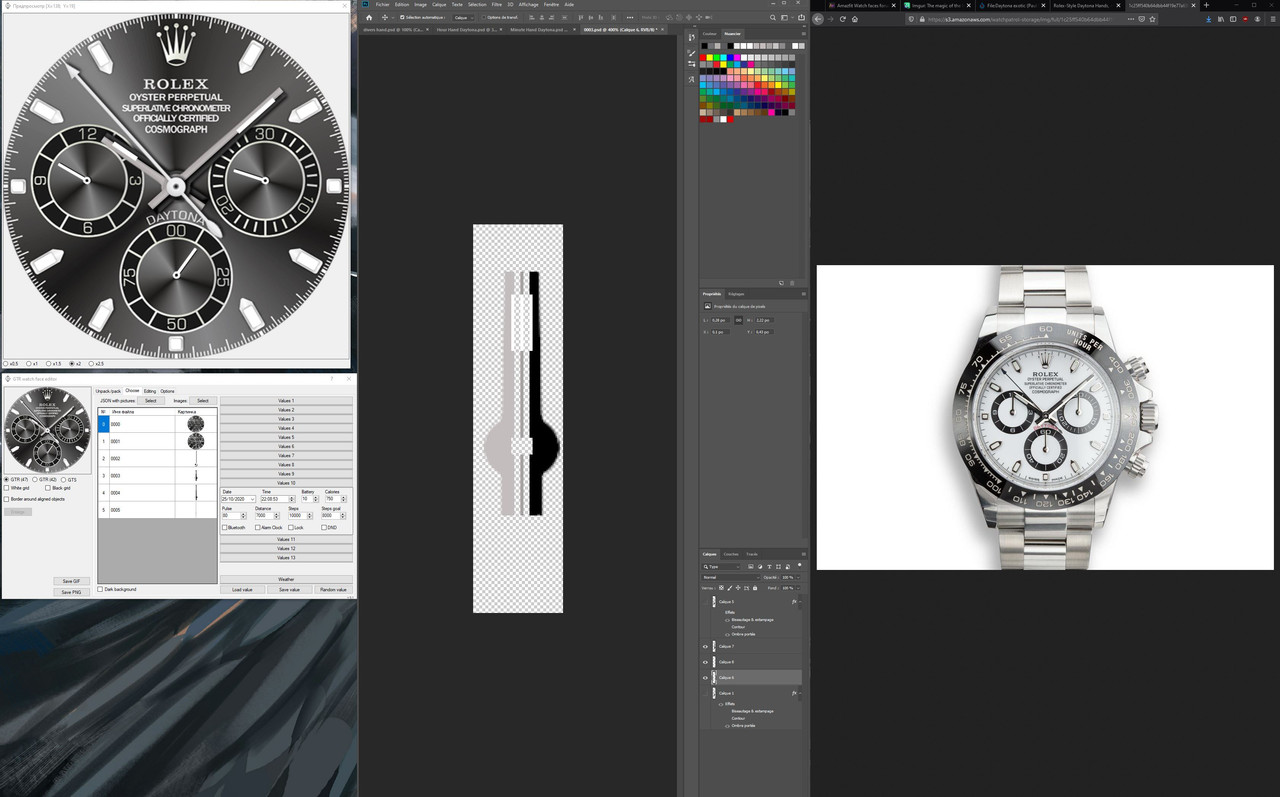This screenshot has width=1280, height=797.
Task: Click the Load value button
Action: [242, 589]
